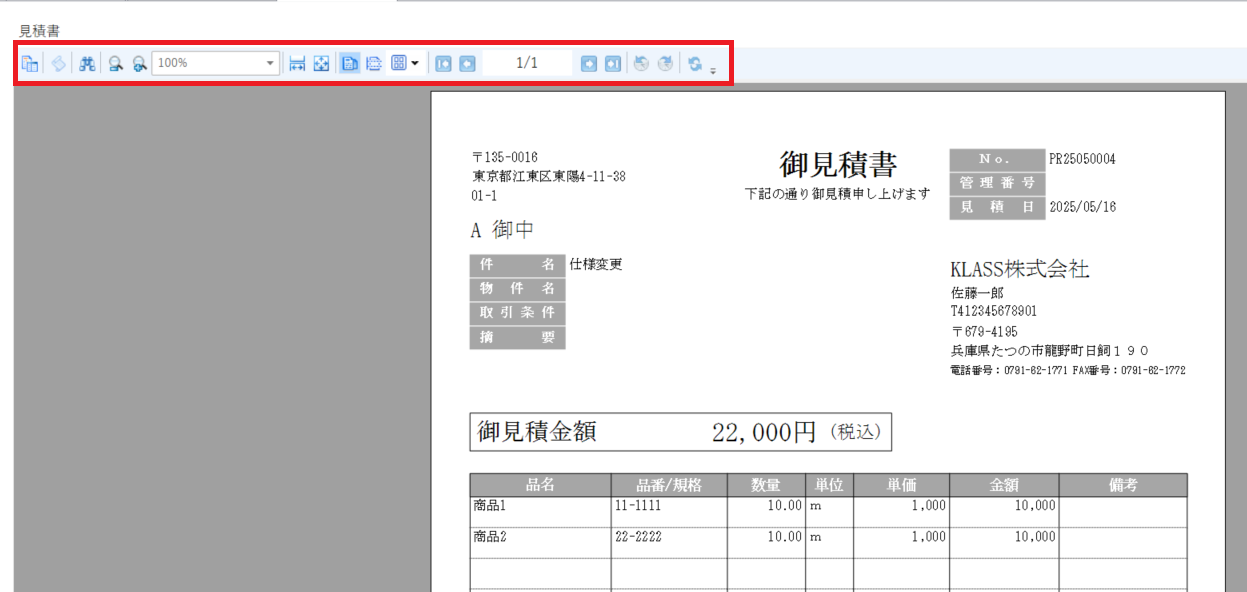Click the estimate date 2025/05/16

pos(1082,208)
